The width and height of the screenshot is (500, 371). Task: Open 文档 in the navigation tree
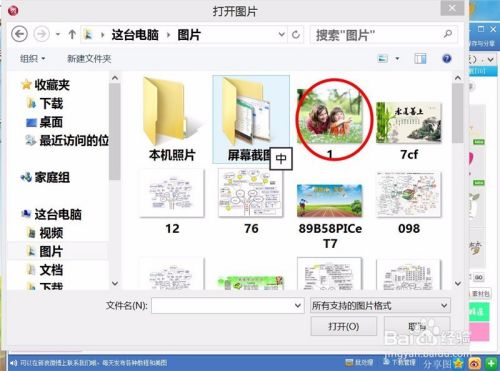45,270
